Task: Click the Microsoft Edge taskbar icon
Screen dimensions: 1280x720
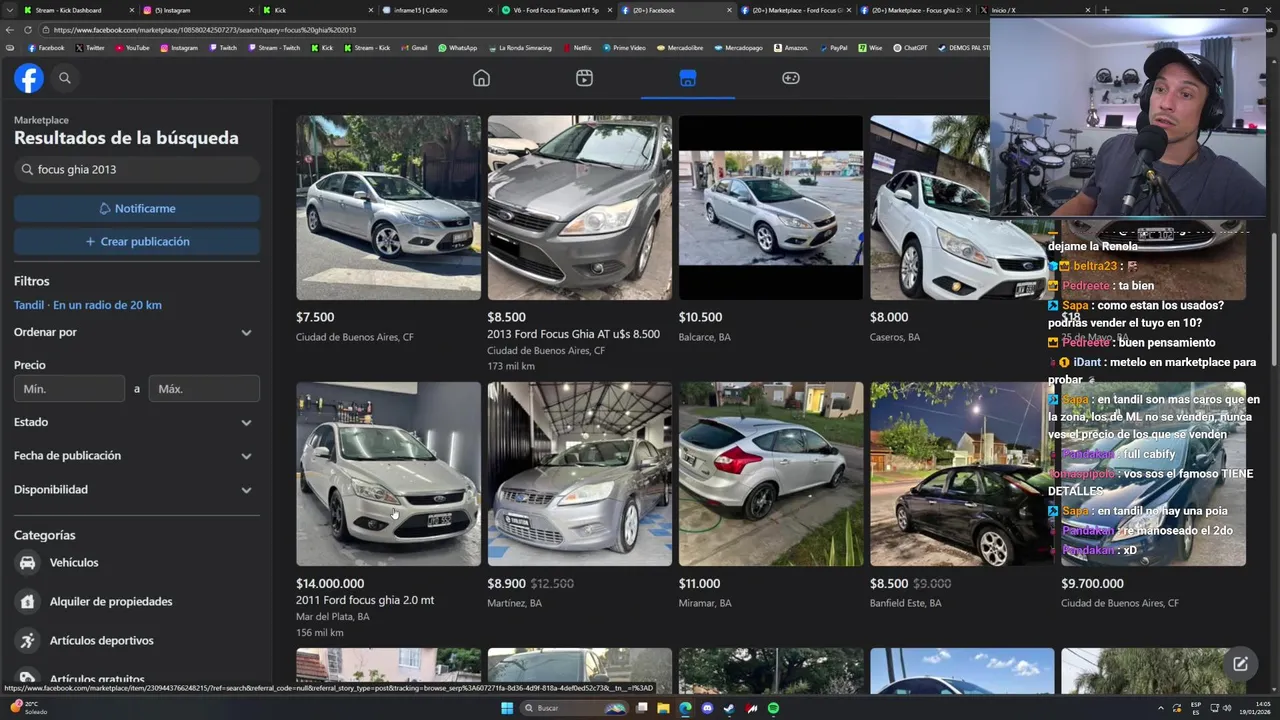Action: 685,708
